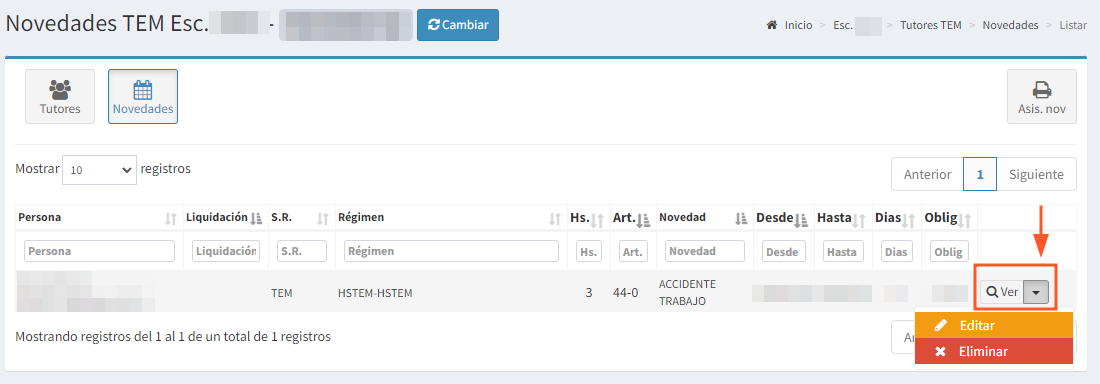Sort table by Art. column
The image size is (1100, 384).
pyautogui.click(x=632, y=218)
